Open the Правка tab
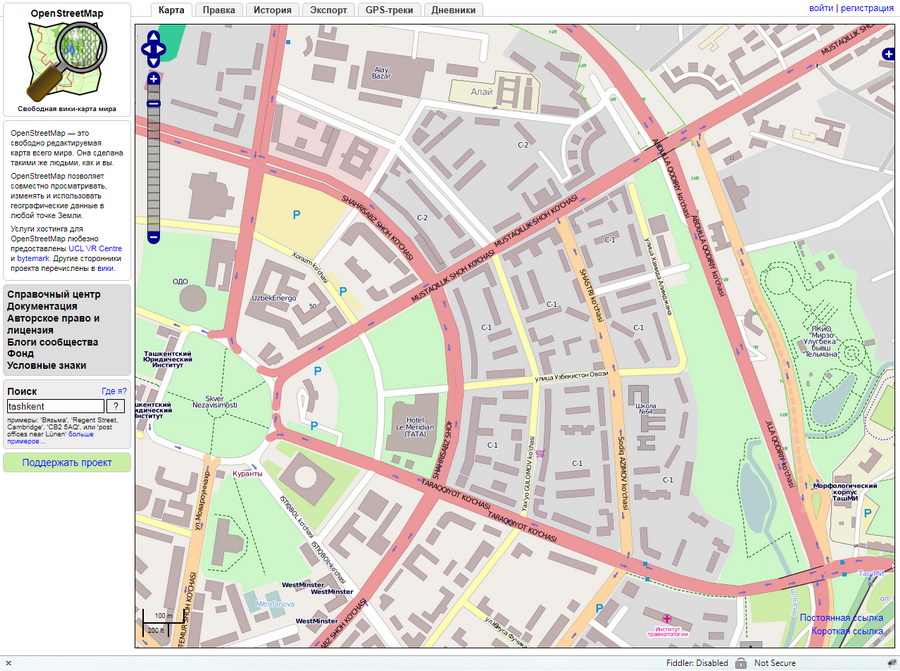 (x=218, y=9)
